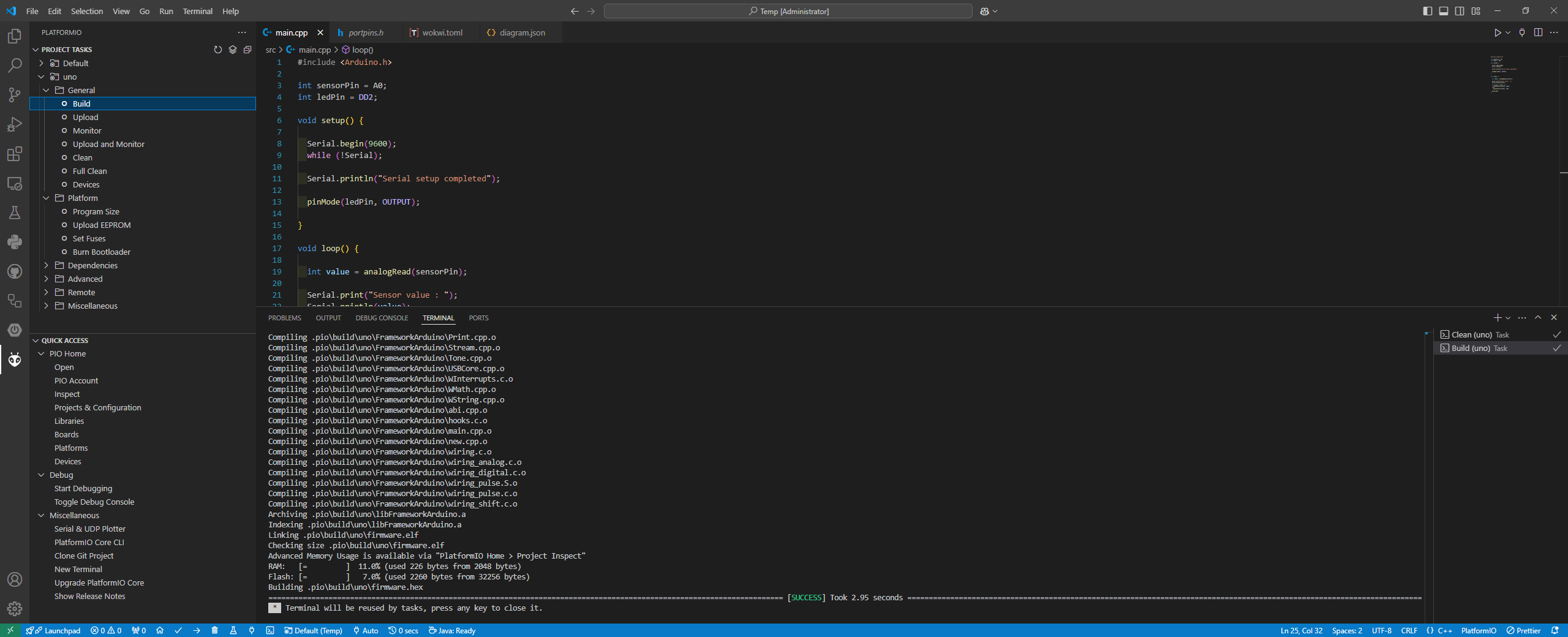Open the Extensions view
This screenshot has width=1568, height=637.
[15, 154]
